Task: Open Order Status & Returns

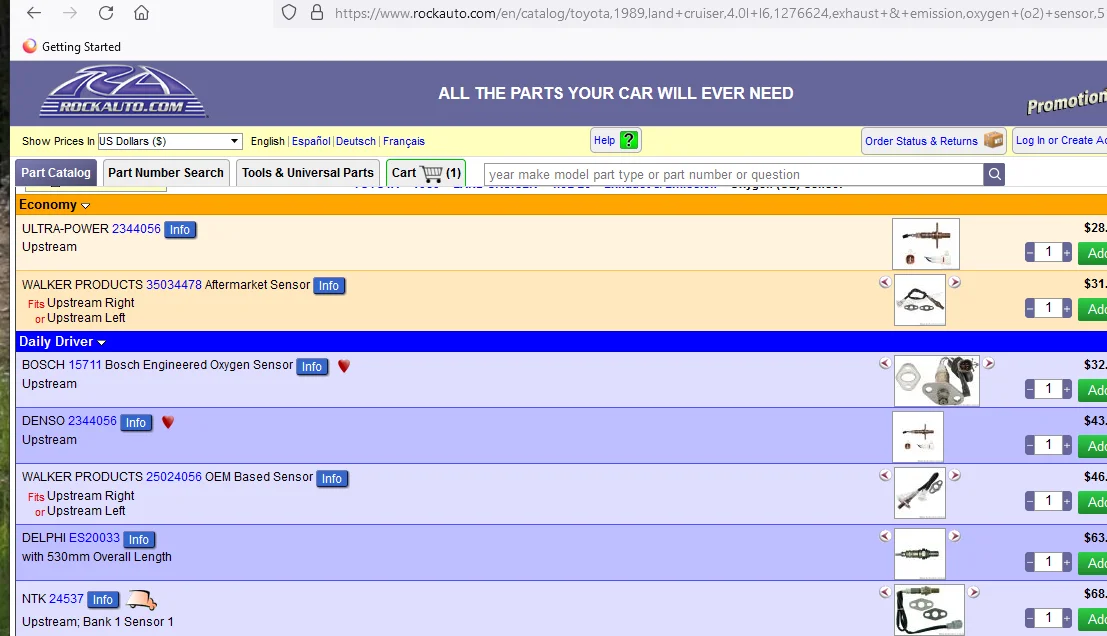Action: pyautogui.click(x=933, y=140)
